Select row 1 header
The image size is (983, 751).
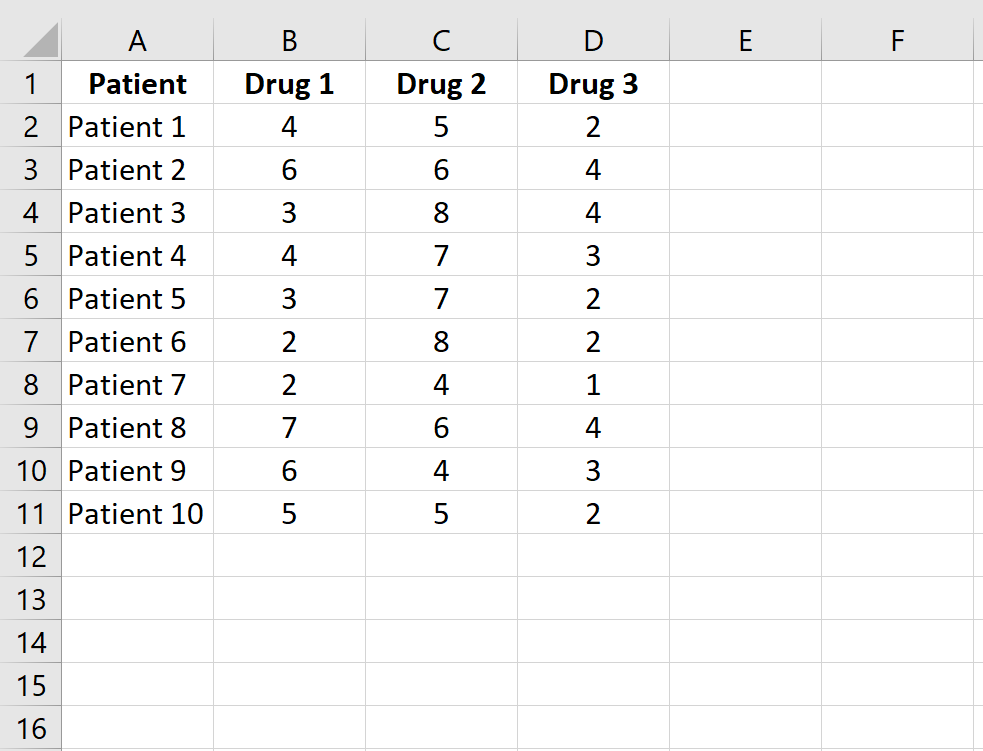31,84
